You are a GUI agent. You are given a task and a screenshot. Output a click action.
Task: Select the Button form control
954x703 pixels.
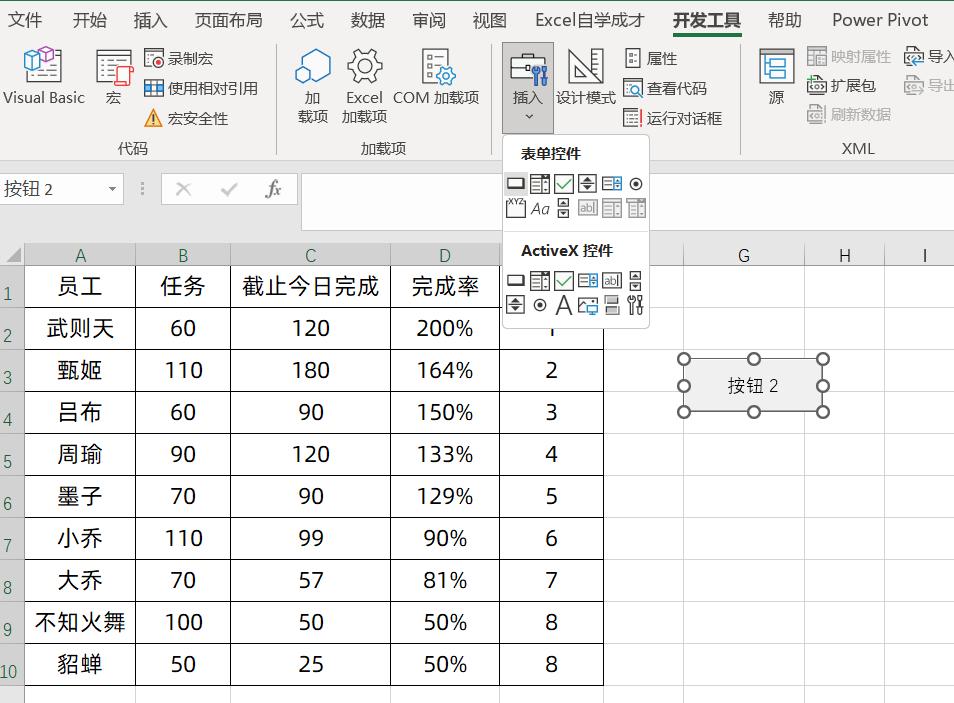tap(516, 183)
